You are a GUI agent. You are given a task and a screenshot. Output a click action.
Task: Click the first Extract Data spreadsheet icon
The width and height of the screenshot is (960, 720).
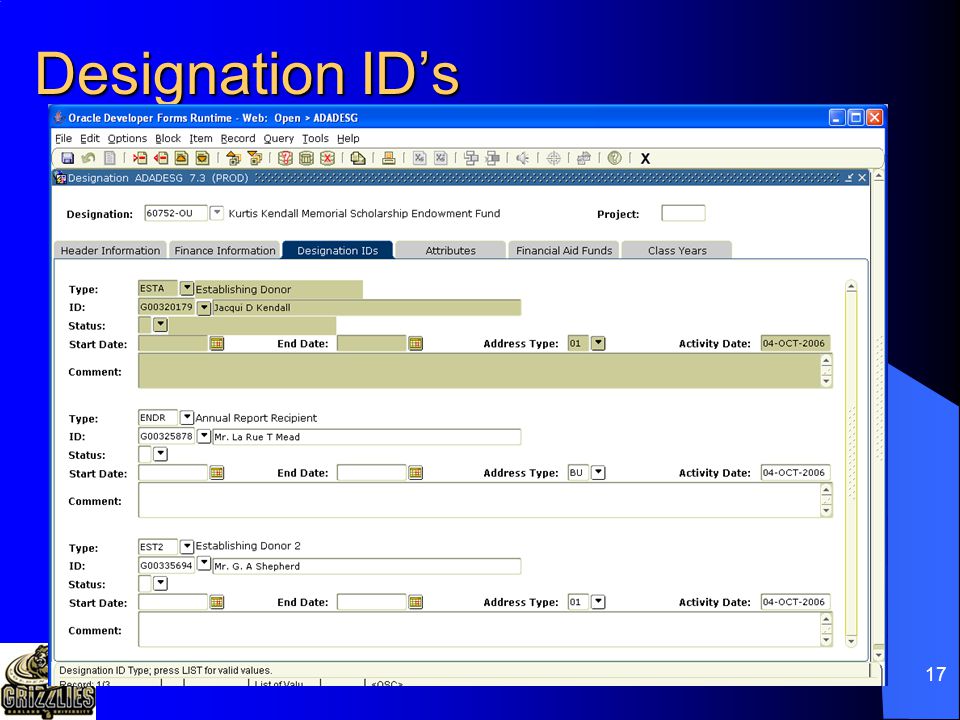click(419, 158)
